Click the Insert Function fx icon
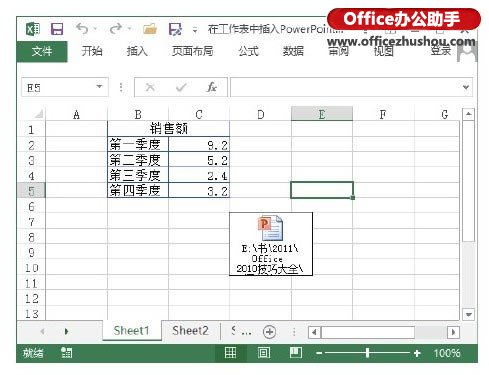The width and height of the screenshot is (489, 375). pyautogui.click(x=211, y=87)
